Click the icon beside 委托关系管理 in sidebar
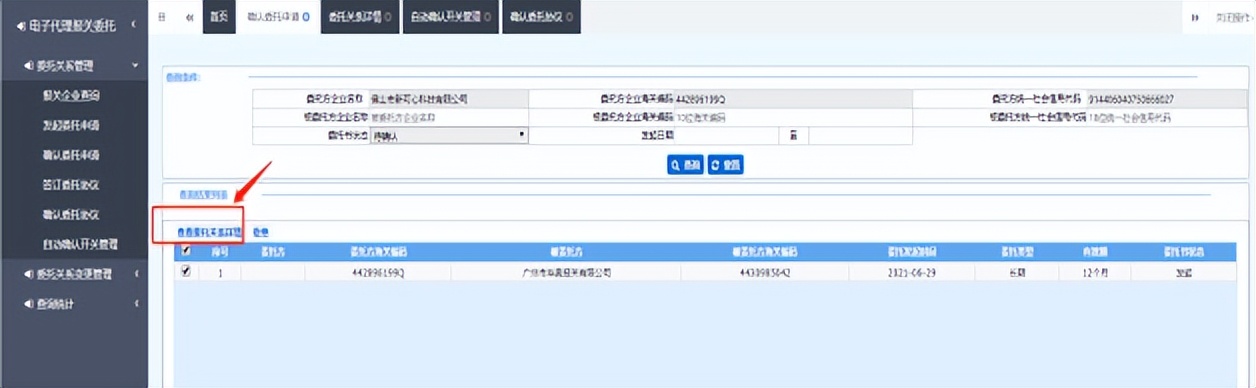Viewport: 1256px width, 388px height. point(28,66)
